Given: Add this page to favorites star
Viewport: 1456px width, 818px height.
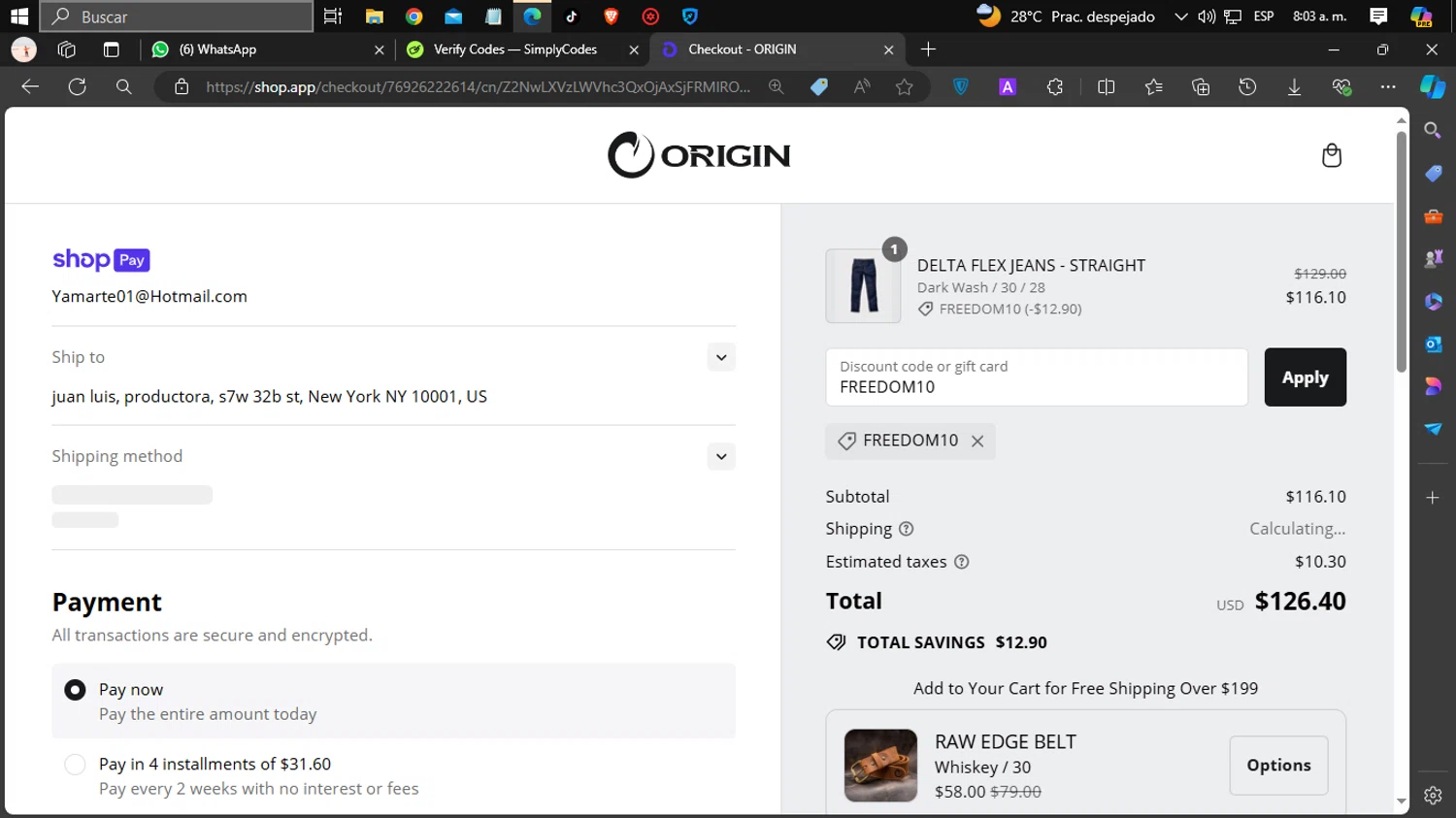Looking at the screenshot, I should (905, 87).
